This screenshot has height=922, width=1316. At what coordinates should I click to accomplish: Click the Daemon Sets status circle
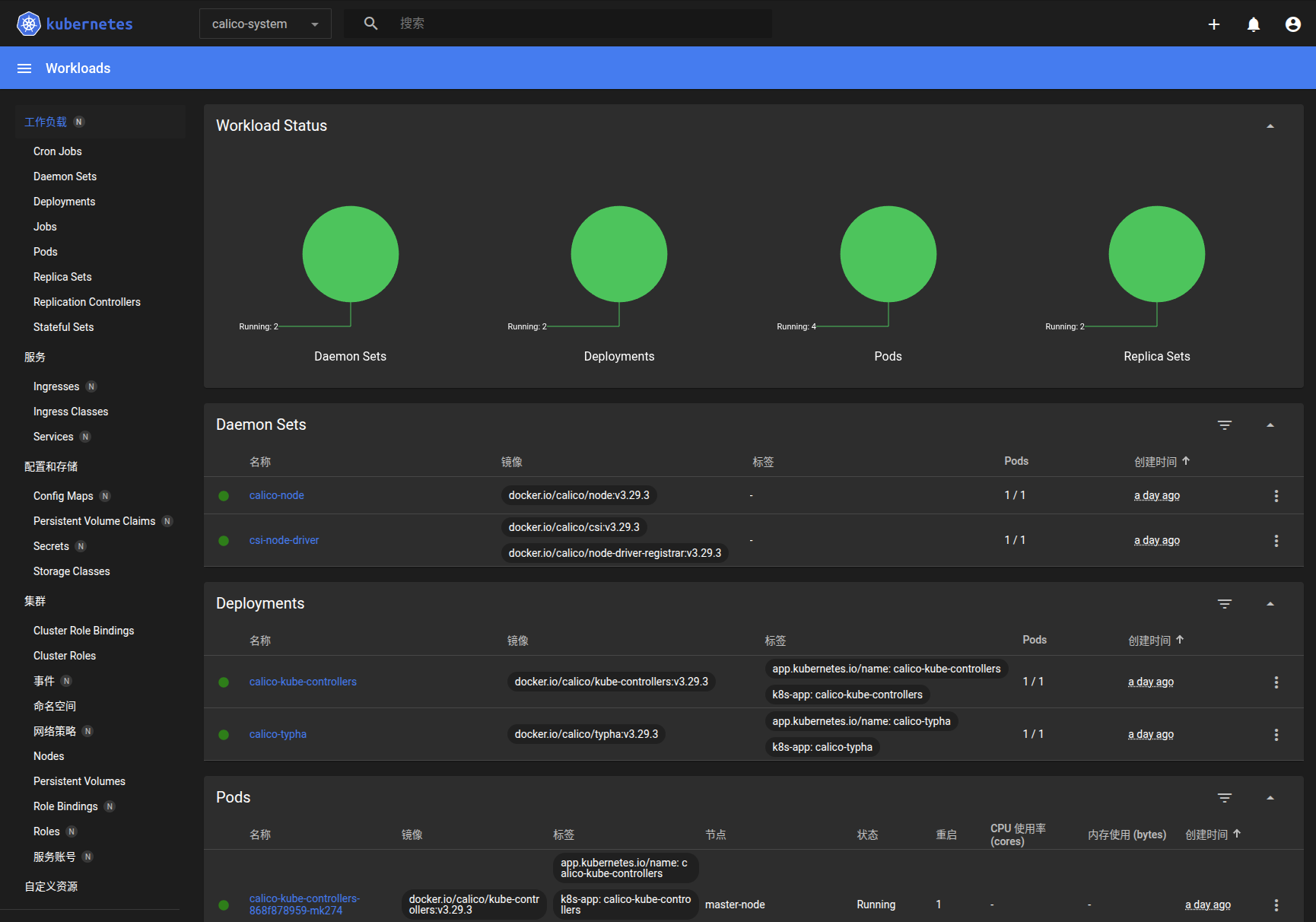pyautogui.click(x=351, y=254)
